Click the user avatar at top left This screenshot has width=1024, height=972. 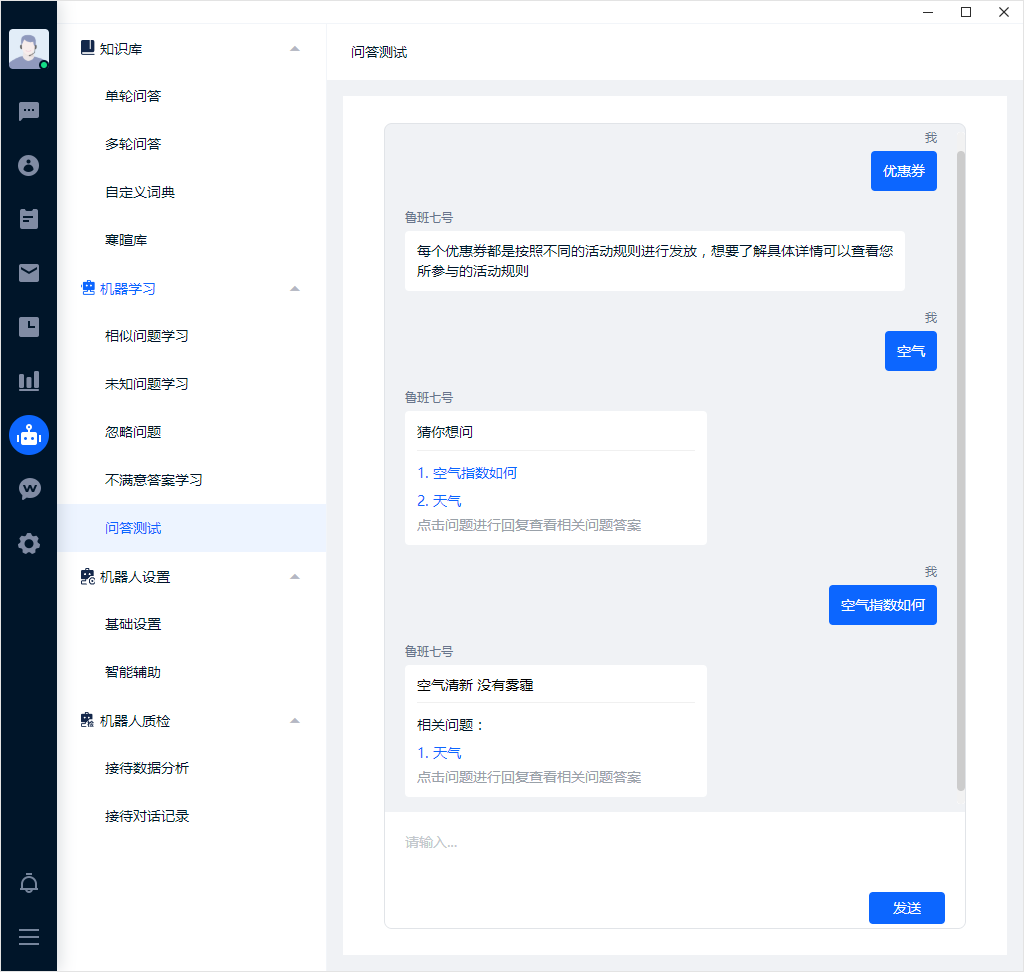tap(28, 48)
